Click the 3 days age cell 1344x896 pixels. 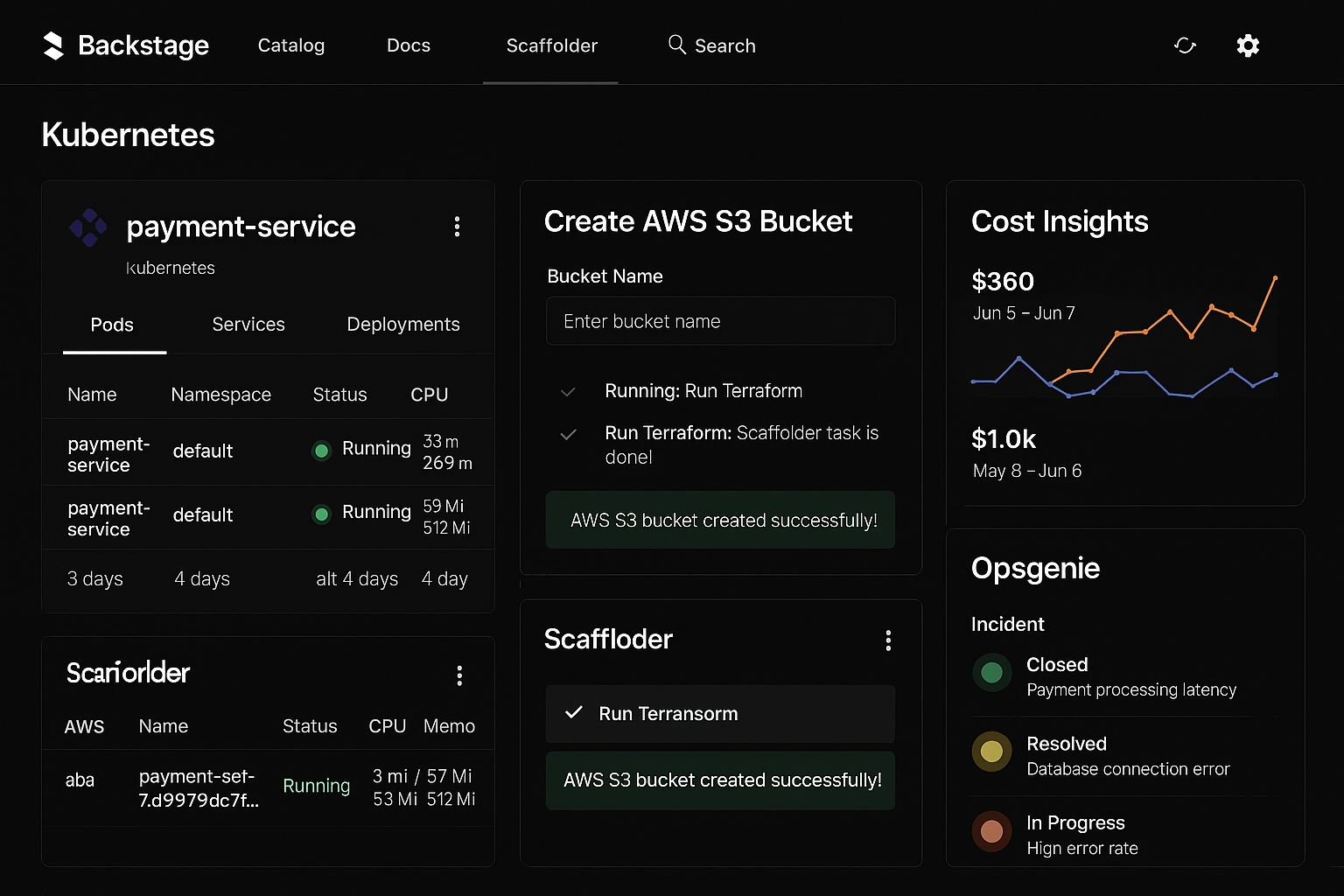[95, 579]
